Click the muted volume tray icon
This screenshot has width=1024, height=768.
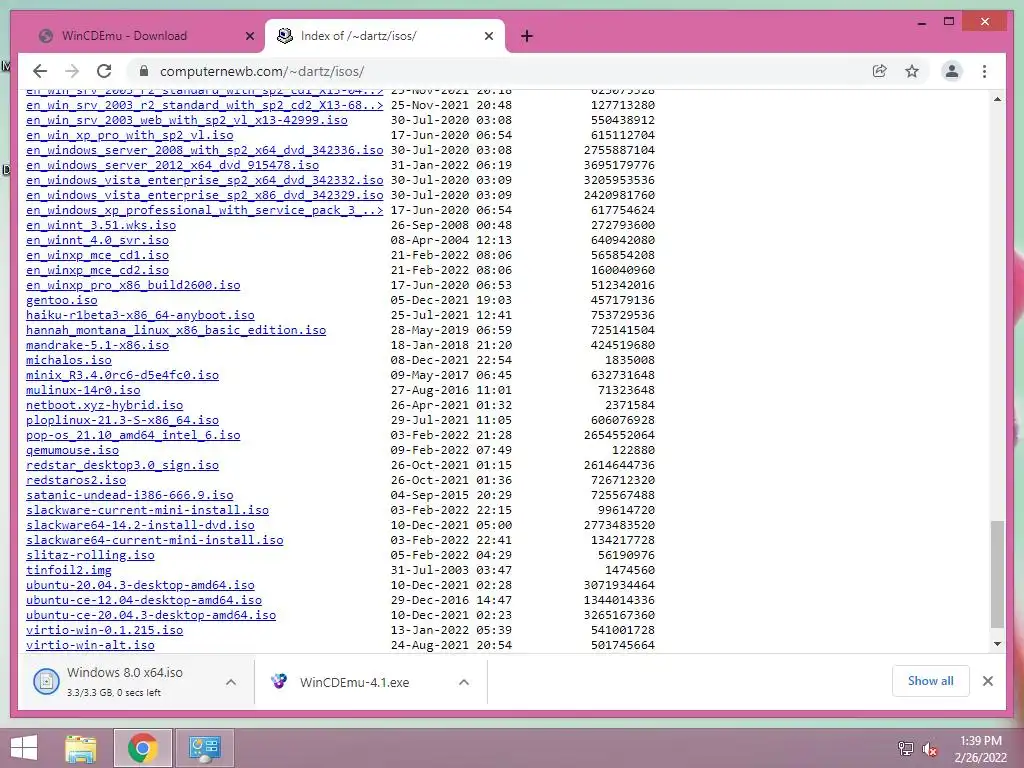tap(930, 749)
